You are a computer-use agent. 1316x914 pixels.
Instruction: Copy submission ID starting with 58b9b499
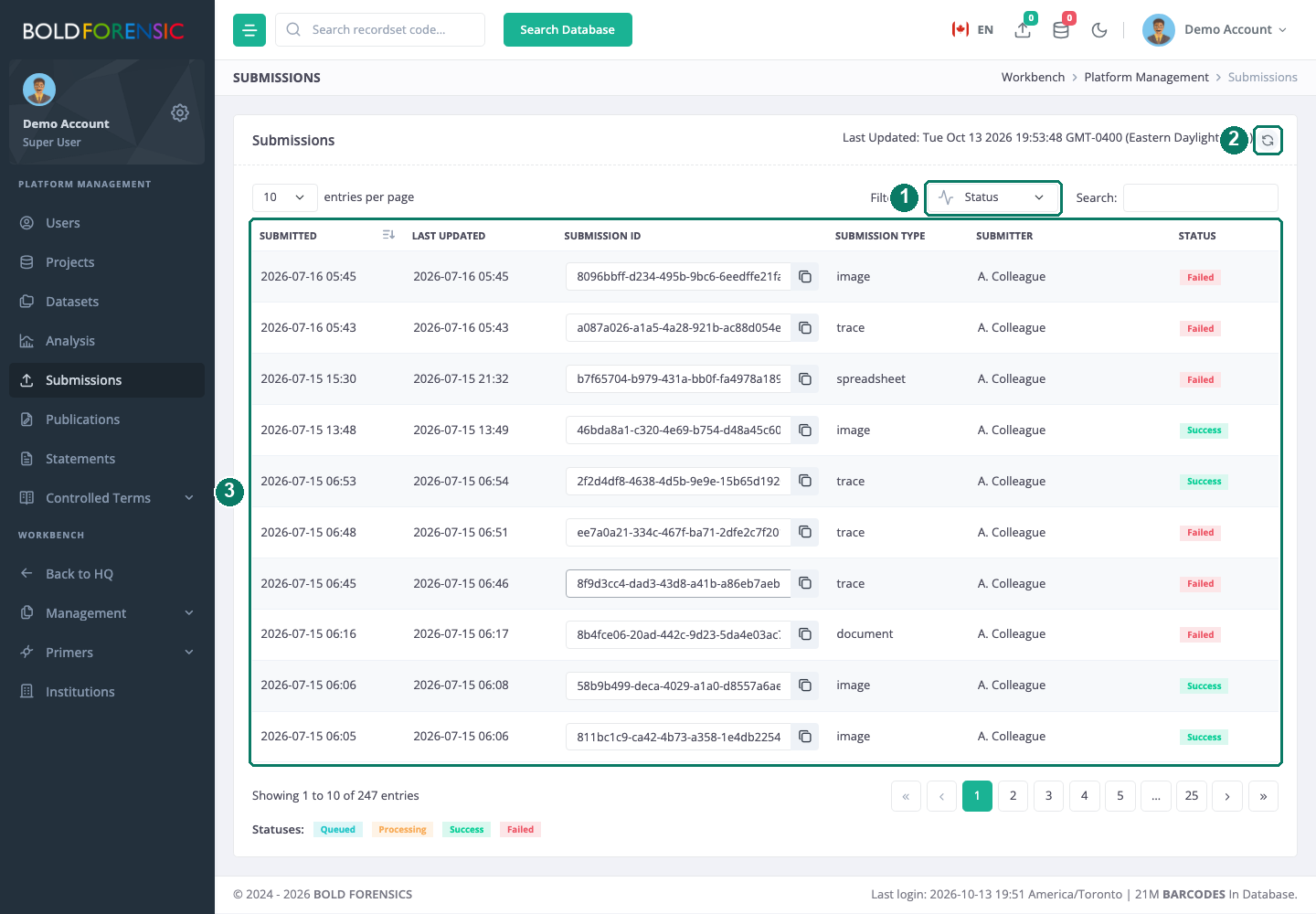805,685
